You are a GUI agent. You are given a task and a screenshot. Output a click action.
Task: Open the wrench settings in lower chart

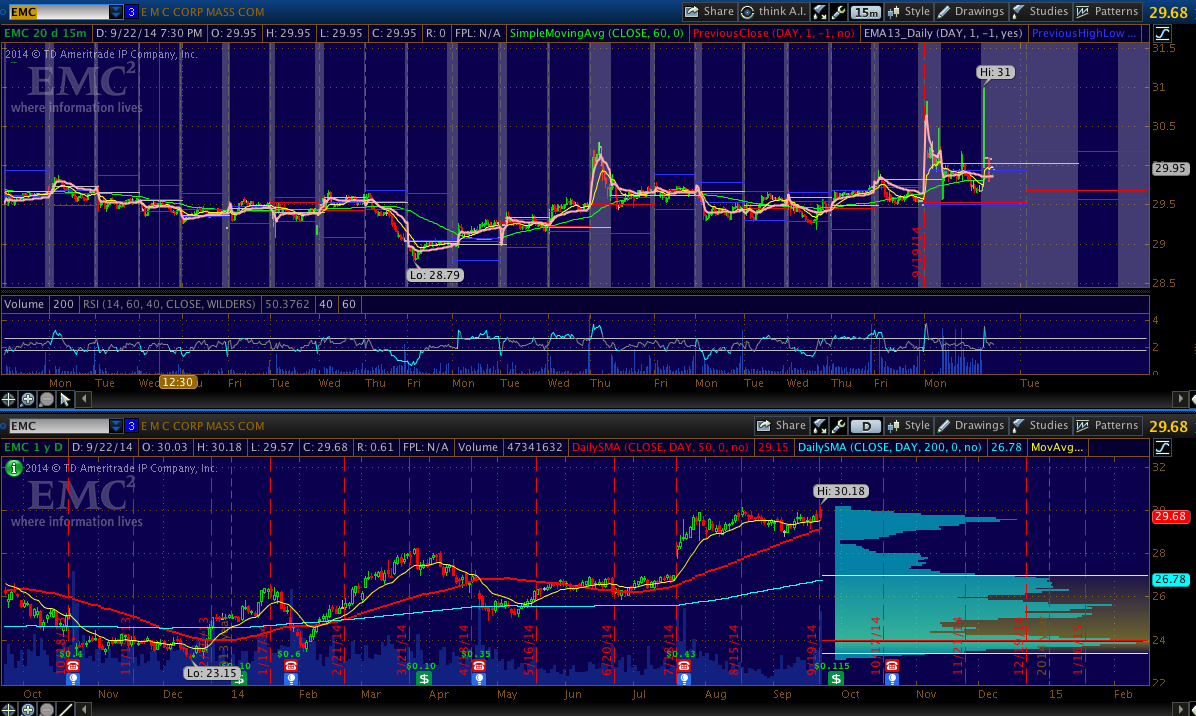pos(838,426)
